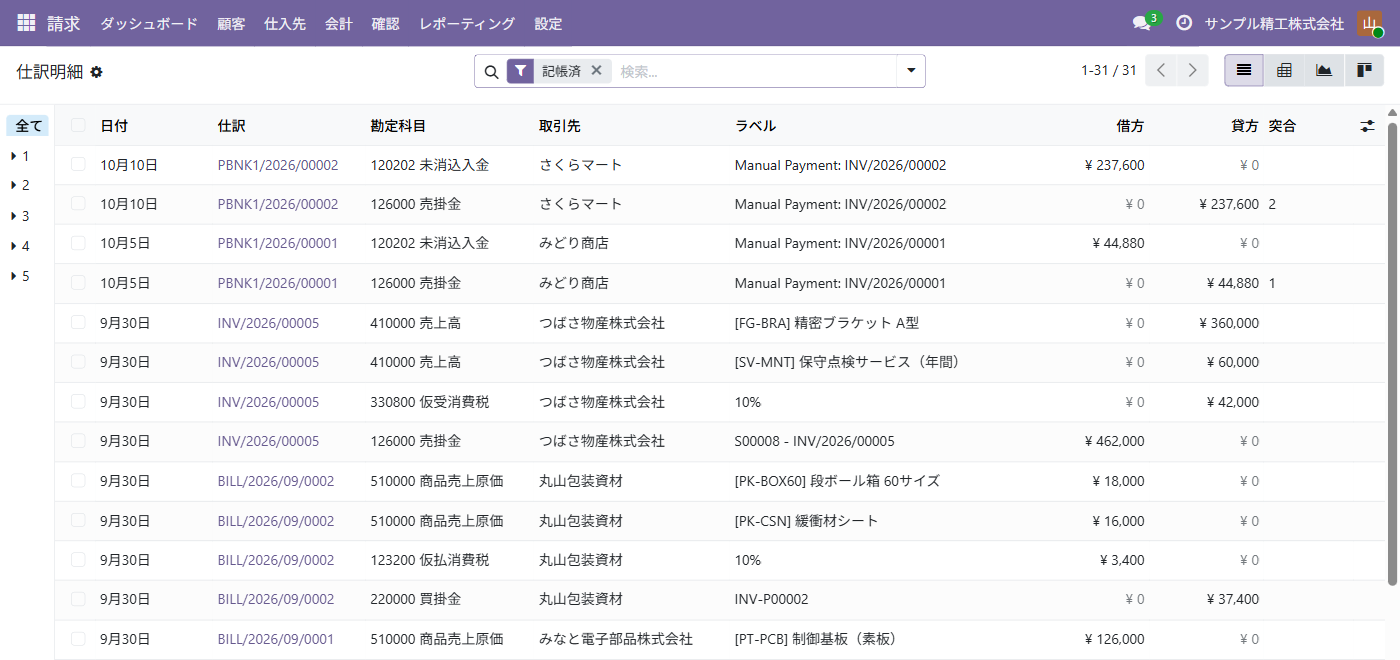Click the filter funnel icon in 記帳済 facet
The width and height of the screenshot is (1400, 660).
click(520, 71)
